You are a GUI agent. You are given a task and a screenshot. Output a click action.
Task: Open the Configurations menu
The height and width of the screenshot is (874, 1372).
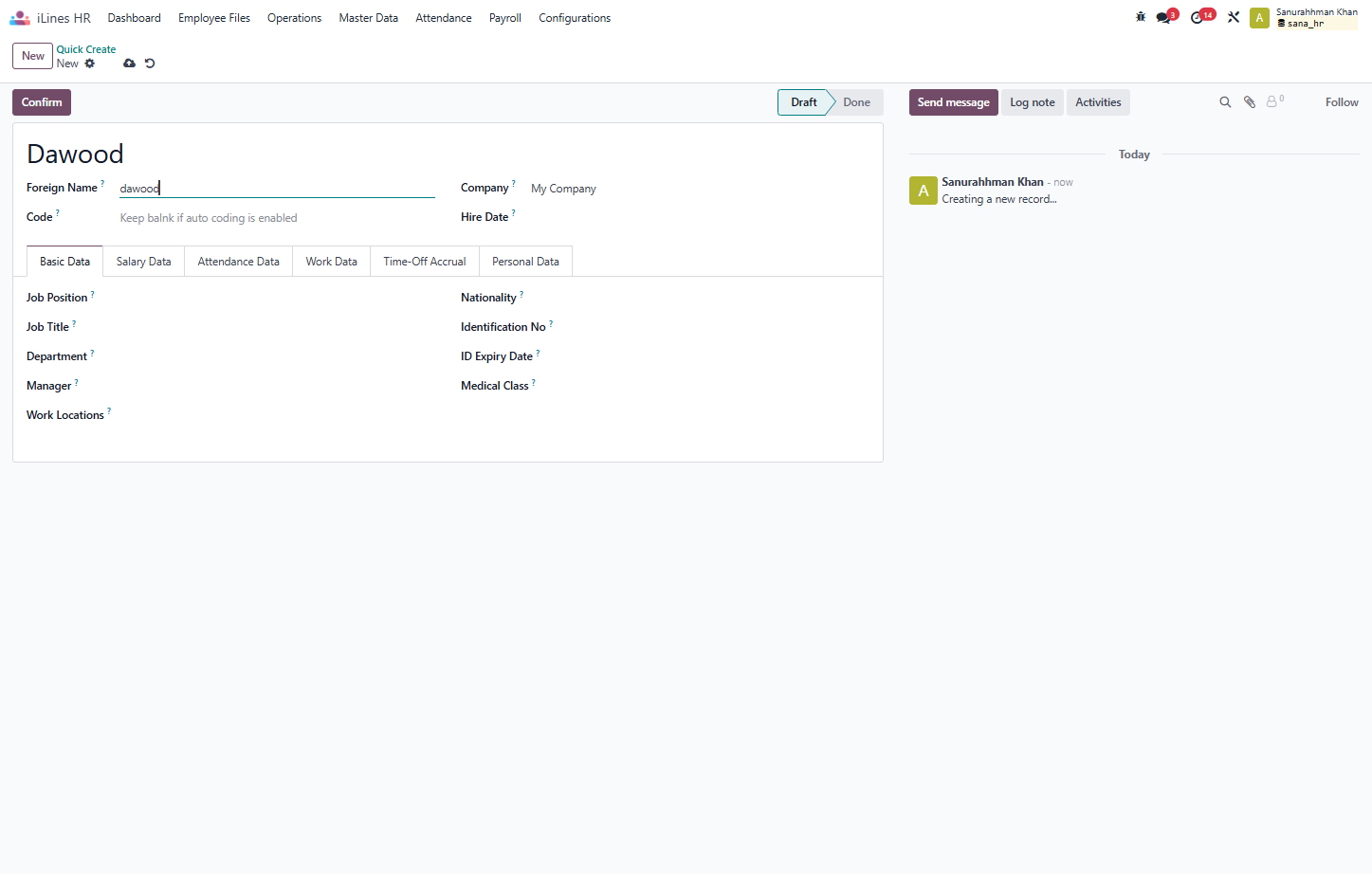(575, 18)
